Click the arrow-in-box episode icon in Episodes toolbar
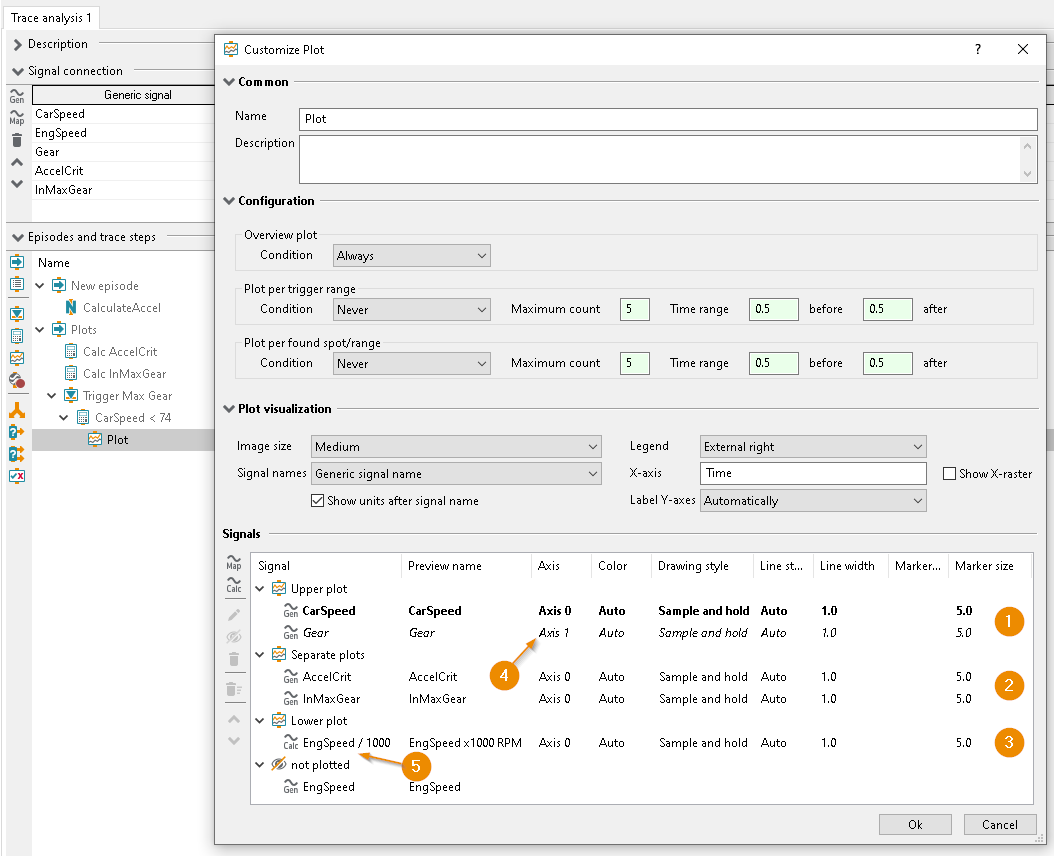The width and height of the screenshot is (1054, 856). 17,262
